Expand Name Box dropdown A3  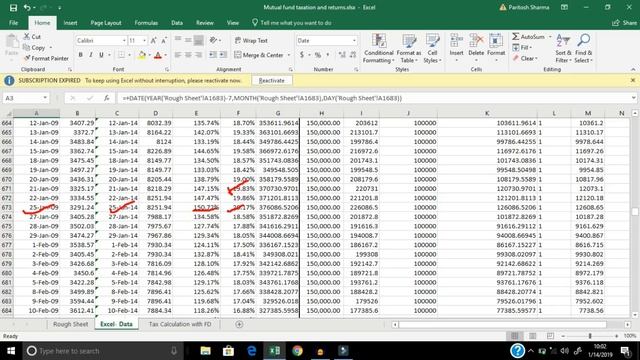(45, 98)
